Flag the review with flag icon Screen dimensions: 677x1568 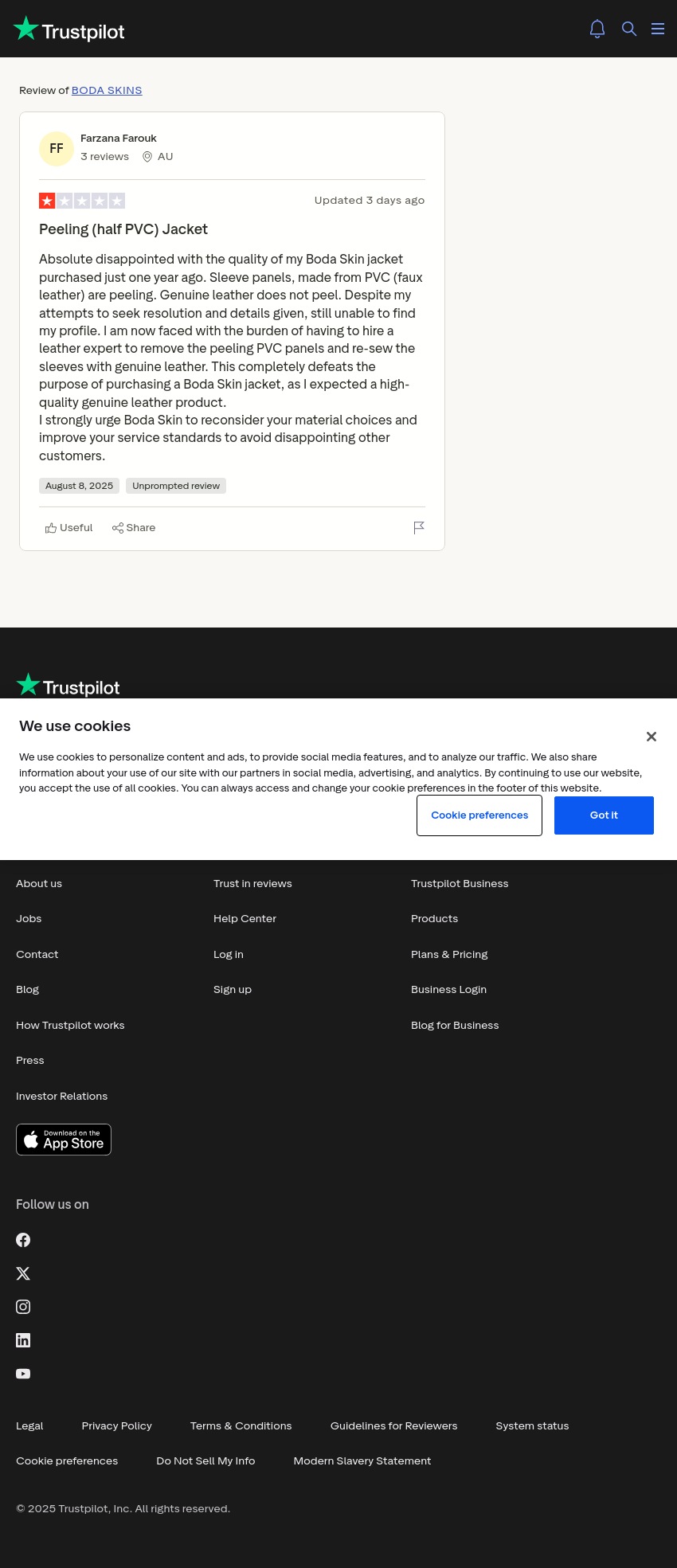click(419, 528)
